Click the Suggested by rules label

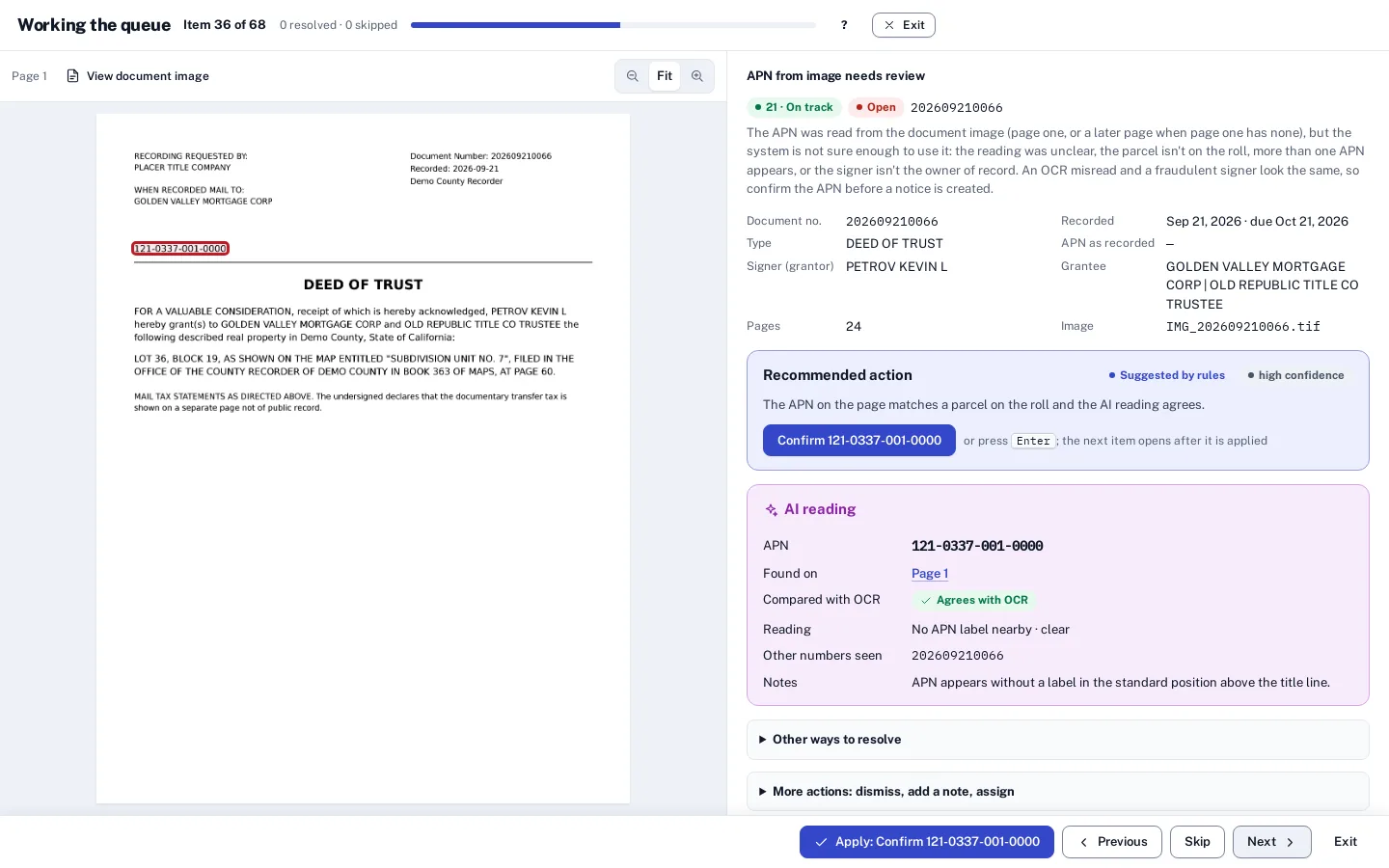pos(1167,376)
